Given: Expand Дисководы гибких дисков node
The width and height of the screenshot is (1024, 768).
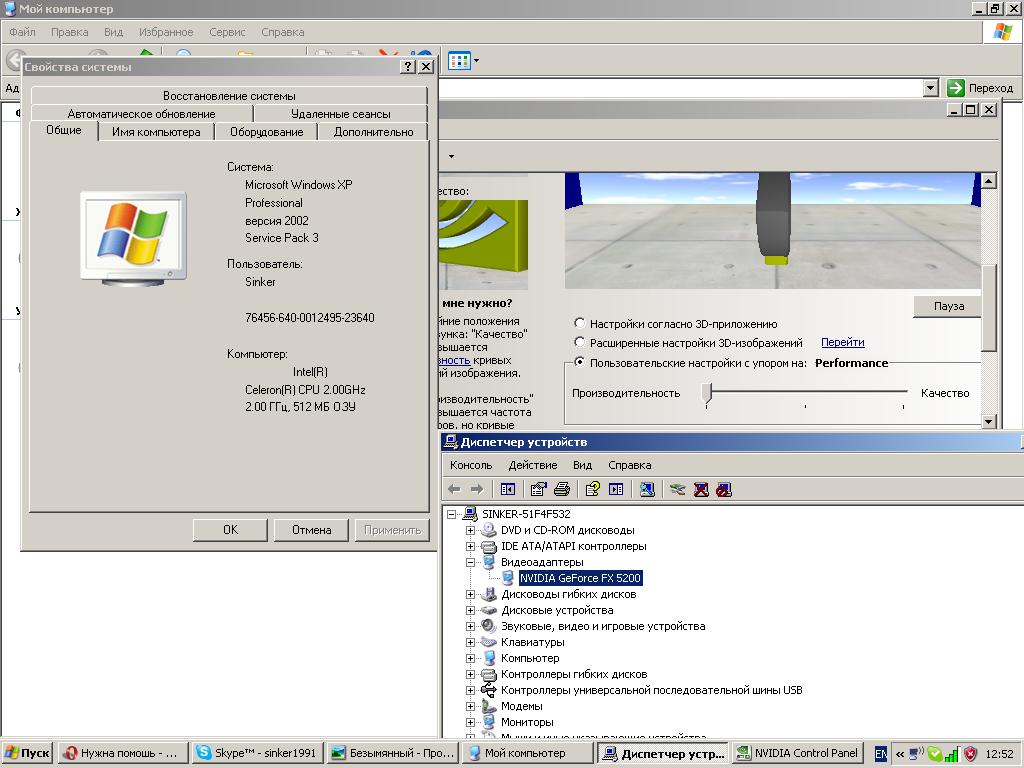Looking at the screenshot, I should [470, 594].
